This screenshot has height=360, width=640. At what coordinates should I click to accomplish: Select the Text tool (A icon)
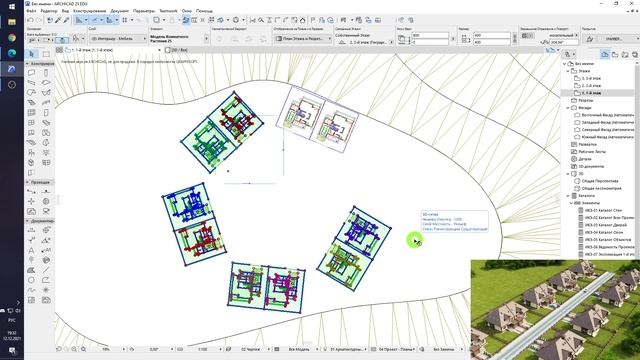(x=31, y=250)
